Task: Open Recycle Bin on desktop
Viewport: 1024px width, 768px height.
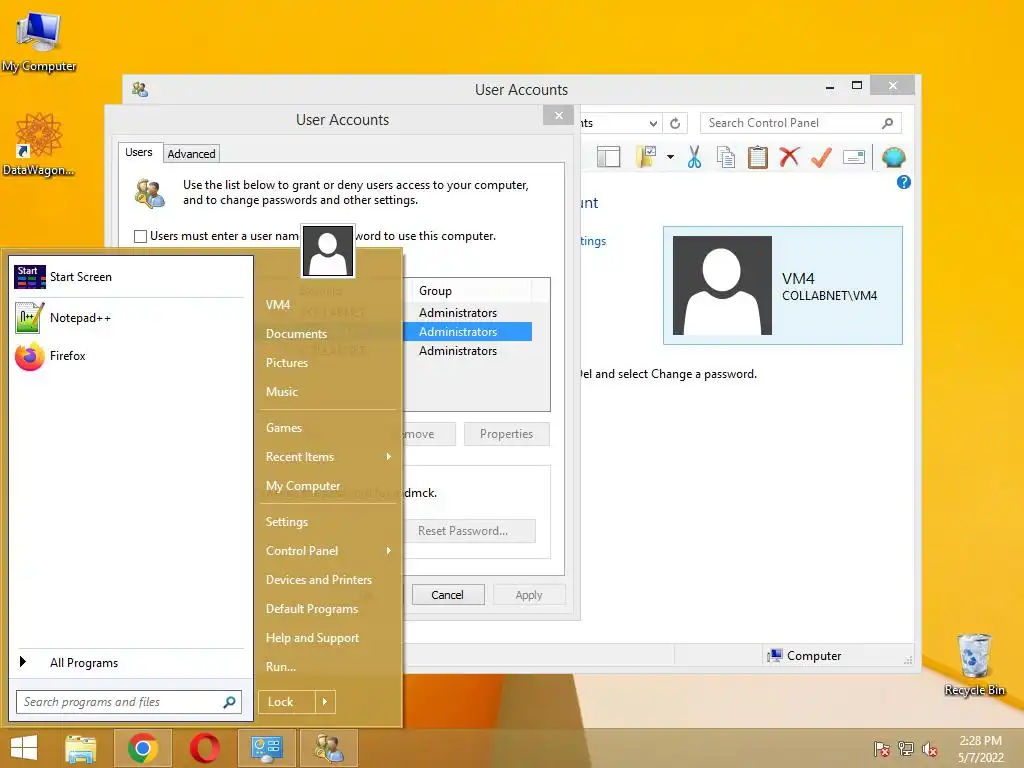Action: (x=974, y=664)
